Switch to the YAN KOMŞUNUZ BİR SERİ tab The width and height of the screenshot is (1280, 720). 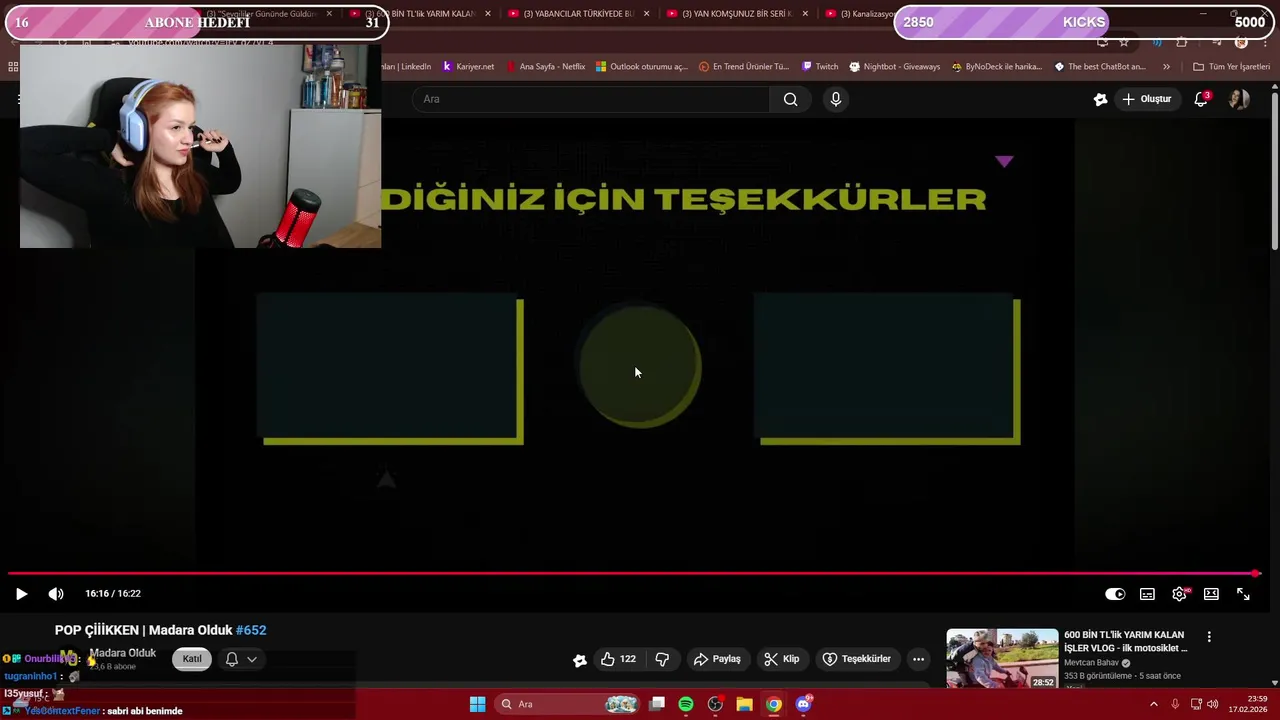(737, 14)
